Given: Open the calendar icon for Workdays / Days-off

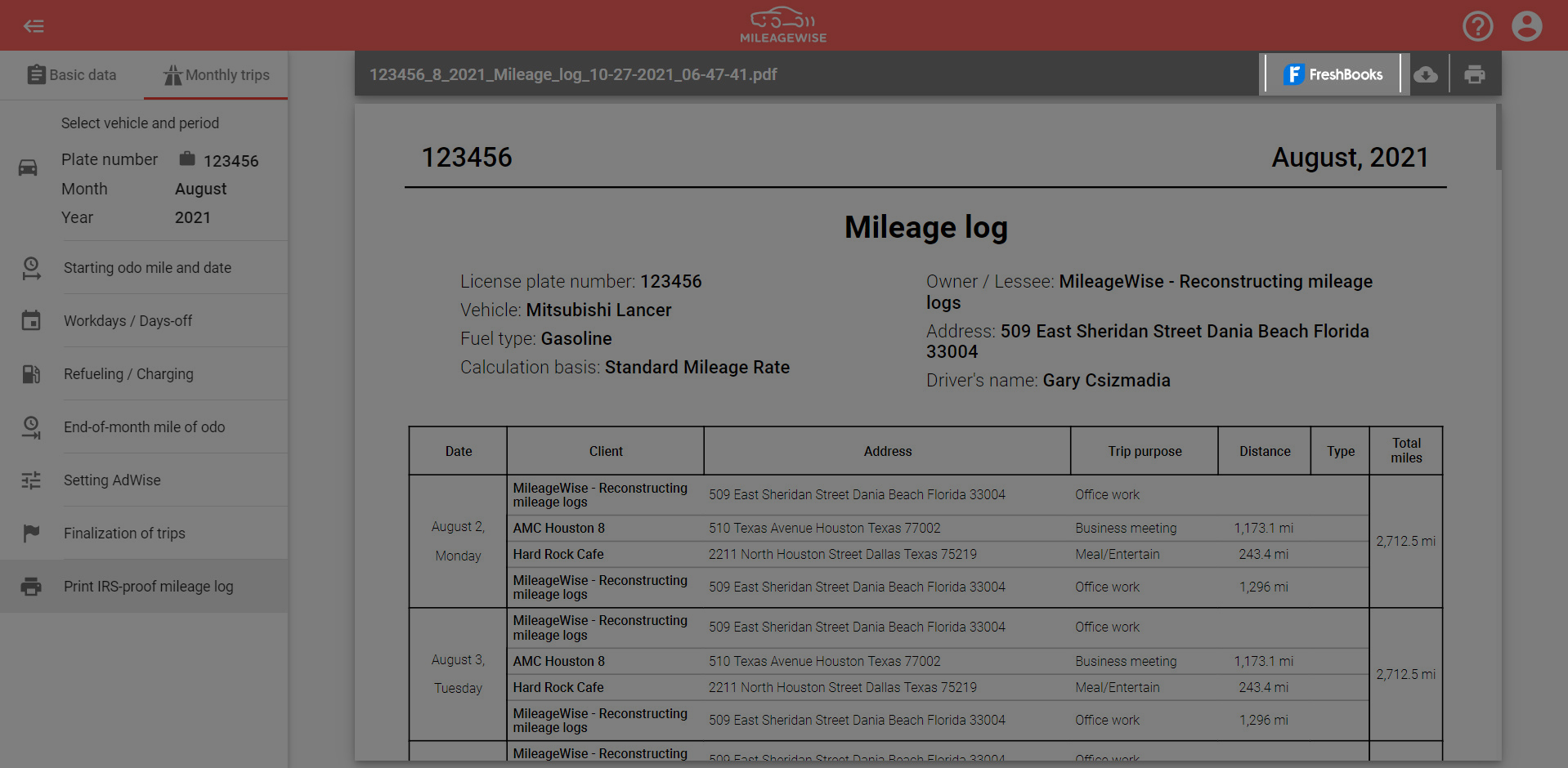Looking at the screenshot, I should [x=31, y=320].
